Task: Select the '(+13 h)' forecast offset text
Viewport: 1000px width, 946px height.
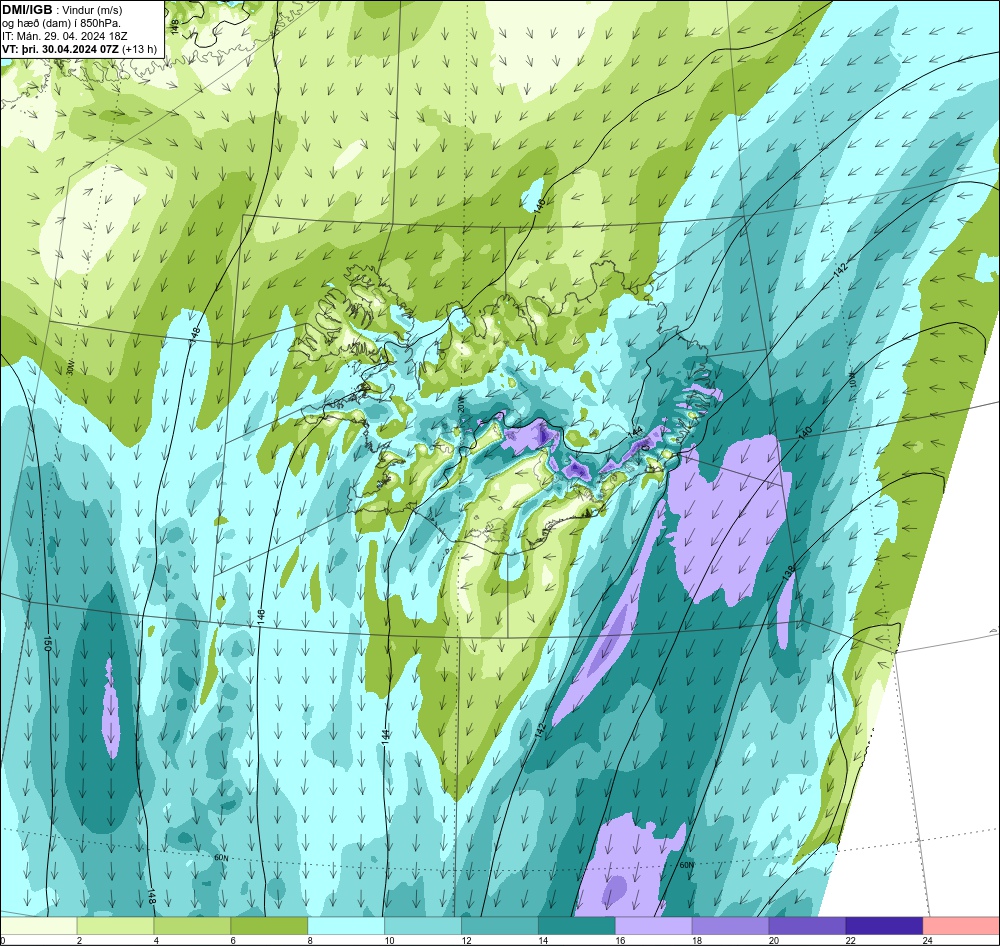Action: pos(142,48)
